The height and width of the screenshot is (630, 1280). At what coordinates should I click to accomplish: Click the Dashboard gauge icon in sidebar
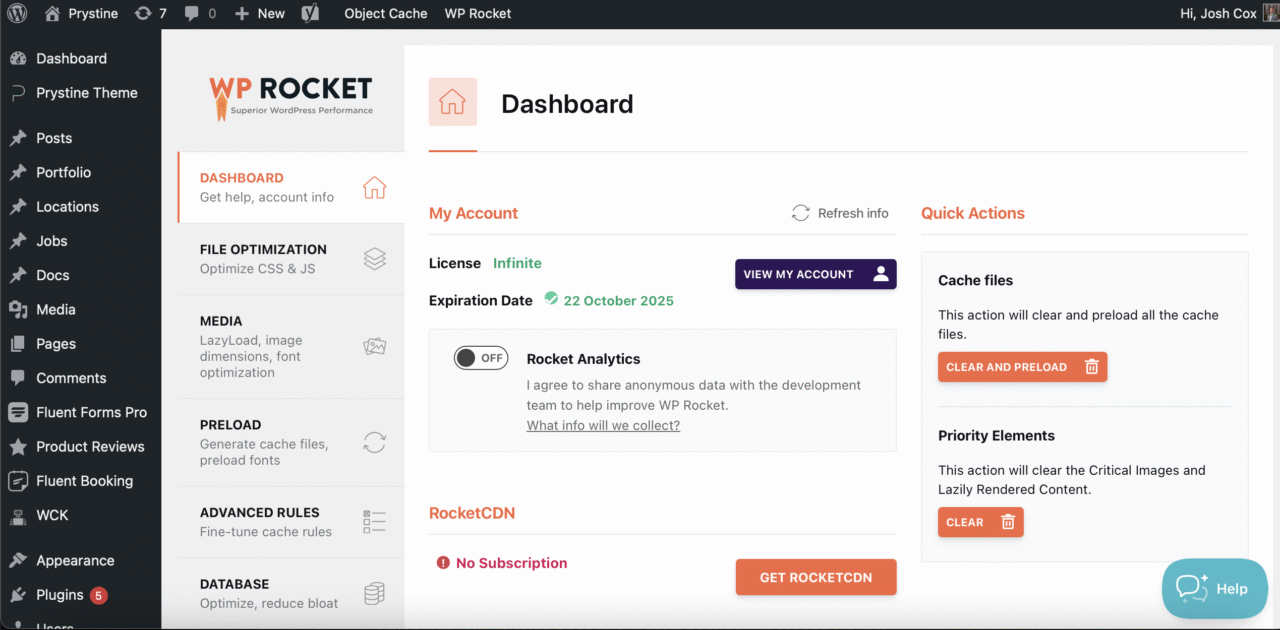(x=18, y=59)
